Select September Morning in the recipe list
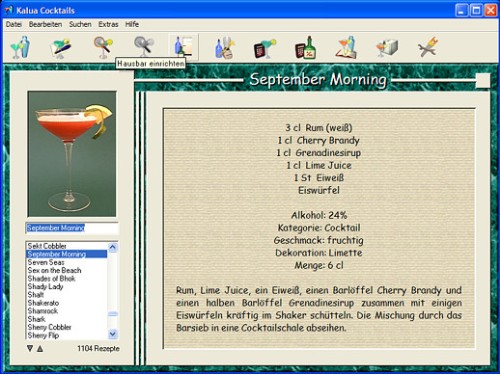 coord(67,254)
